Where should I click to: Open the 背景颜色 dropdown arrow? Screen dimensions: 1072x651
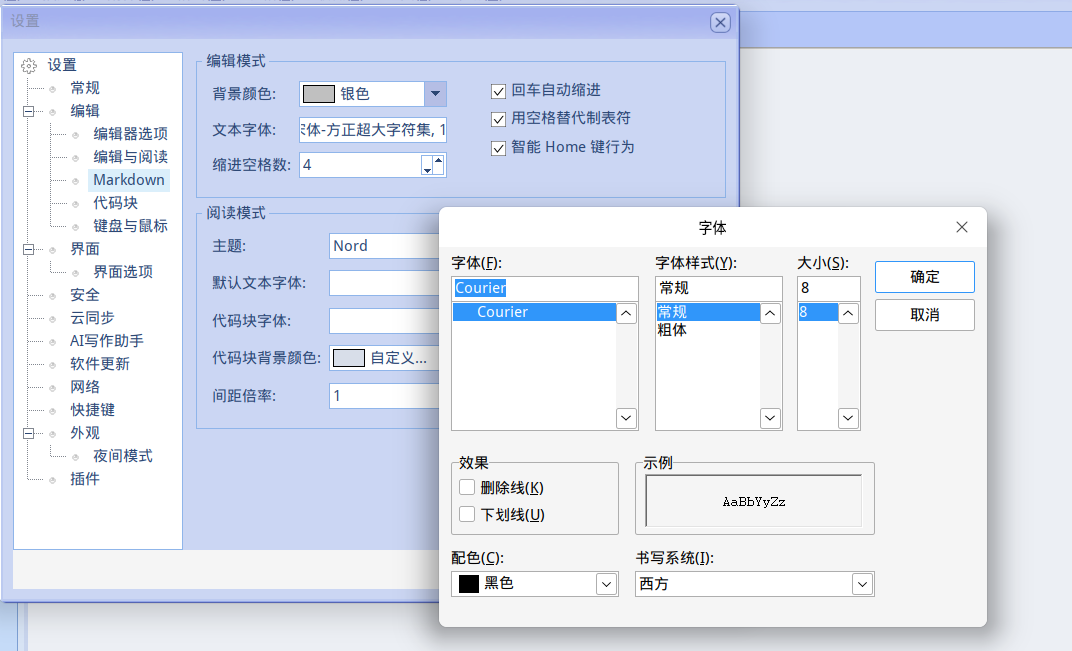(436, 94)
